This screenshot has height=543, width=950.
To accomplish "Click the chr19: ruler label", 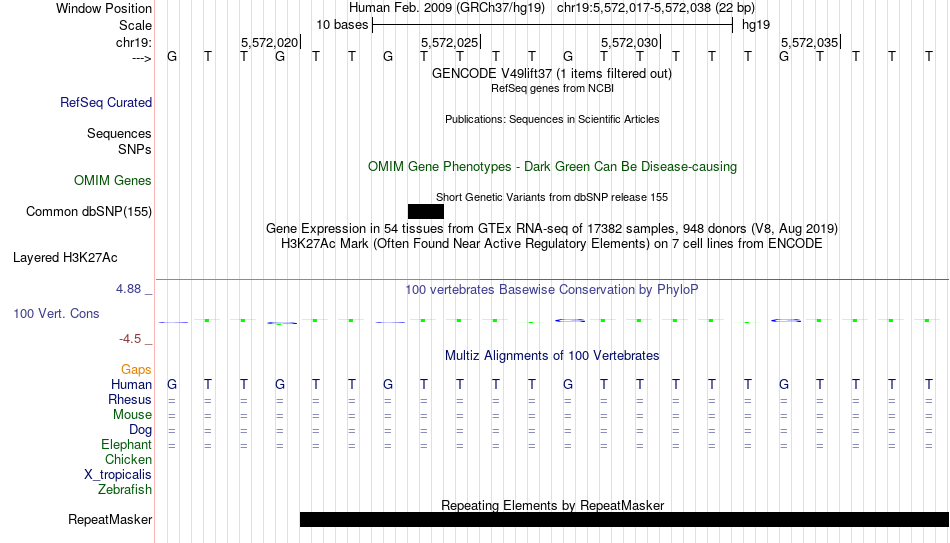I will point(134,42).
